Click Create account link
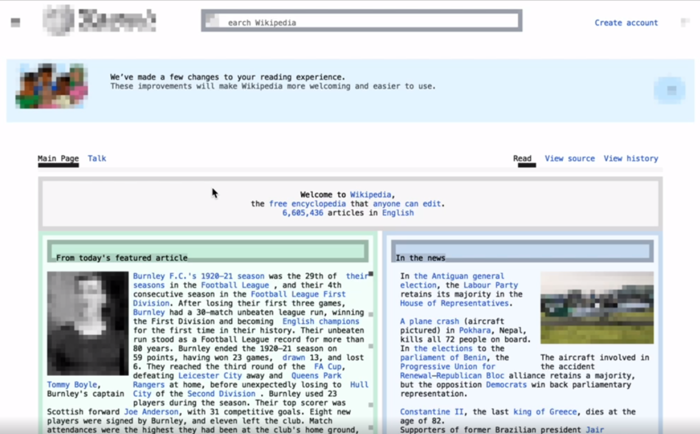Screen dimensions: 700x434 pos(626,23)
